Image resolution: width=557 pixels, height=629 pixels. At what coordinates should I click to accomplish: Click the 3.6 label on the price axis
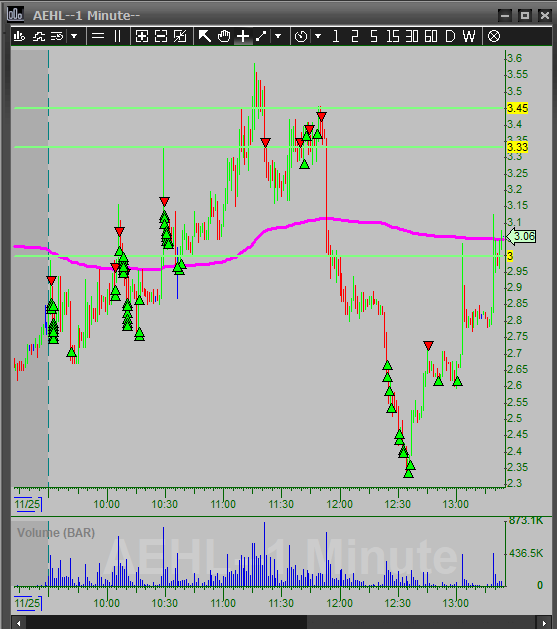514,58
